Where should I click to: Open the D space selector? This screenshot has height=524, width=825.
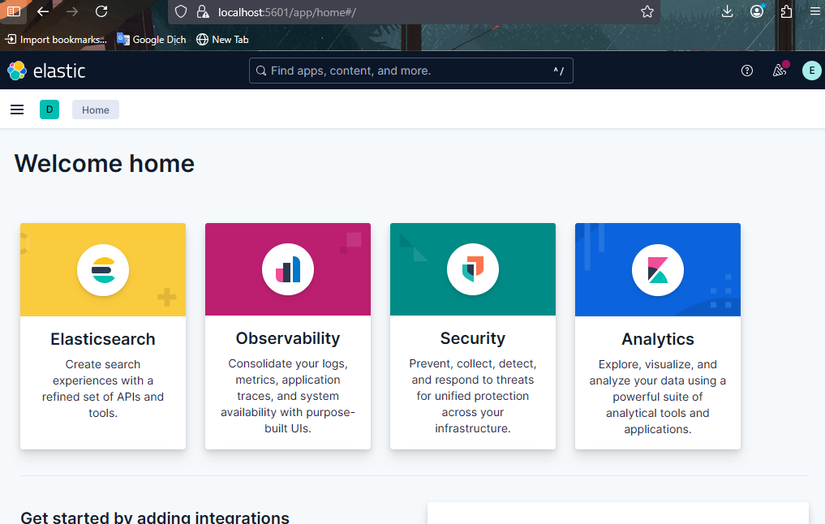click(49, 109)
